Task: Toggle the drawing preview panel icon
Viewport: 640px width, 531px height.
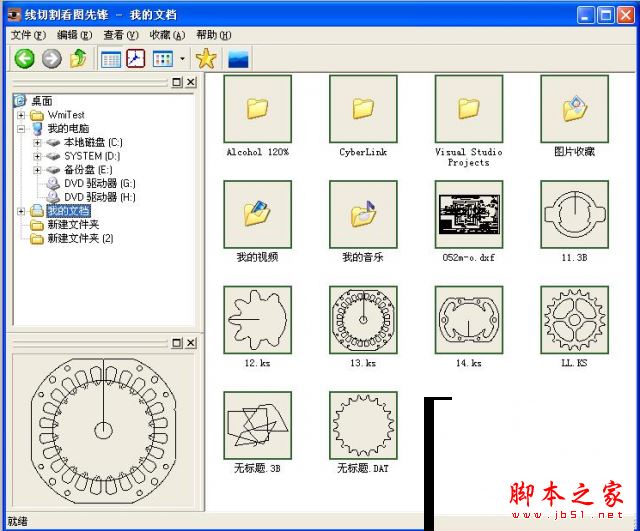Action: [136, 58]
